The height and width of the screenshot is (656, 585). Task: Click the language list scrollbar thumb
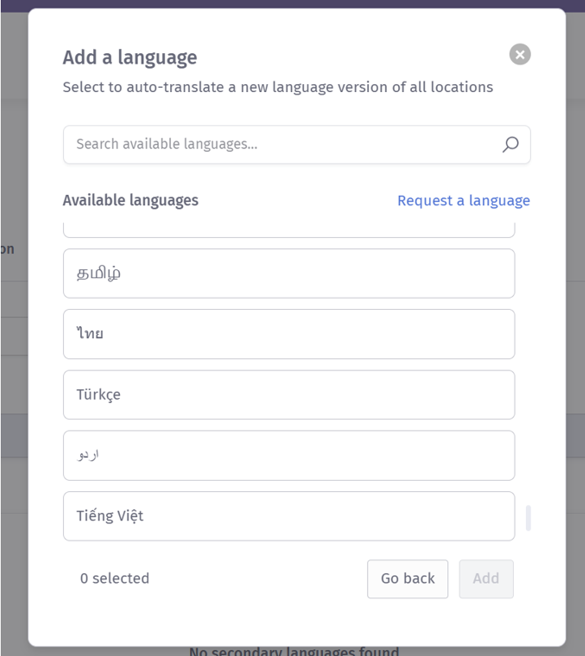pyautogui.click(x=528, y=518)
